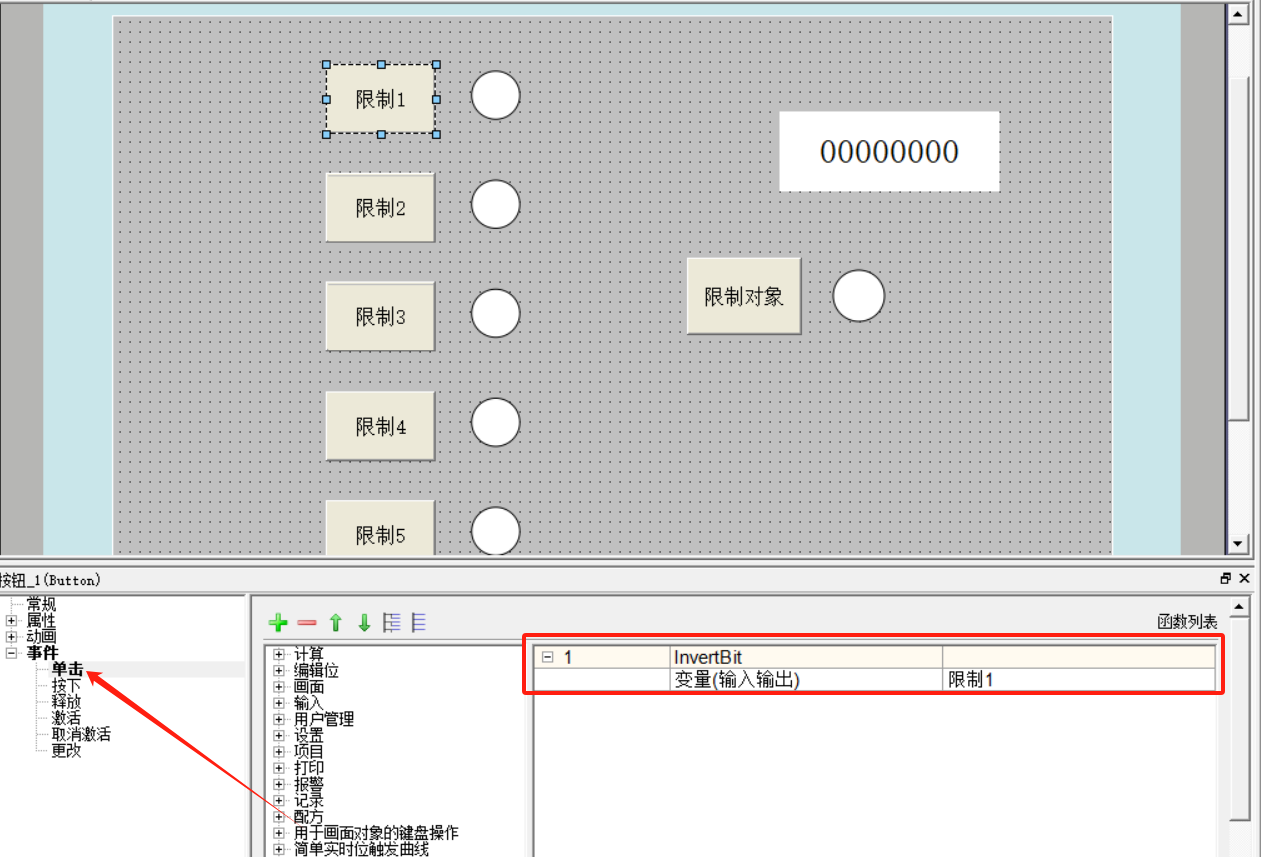Move the function down with the green down arrow
The height and width of the screenshot is (857, 1261).
click(364, 623)
